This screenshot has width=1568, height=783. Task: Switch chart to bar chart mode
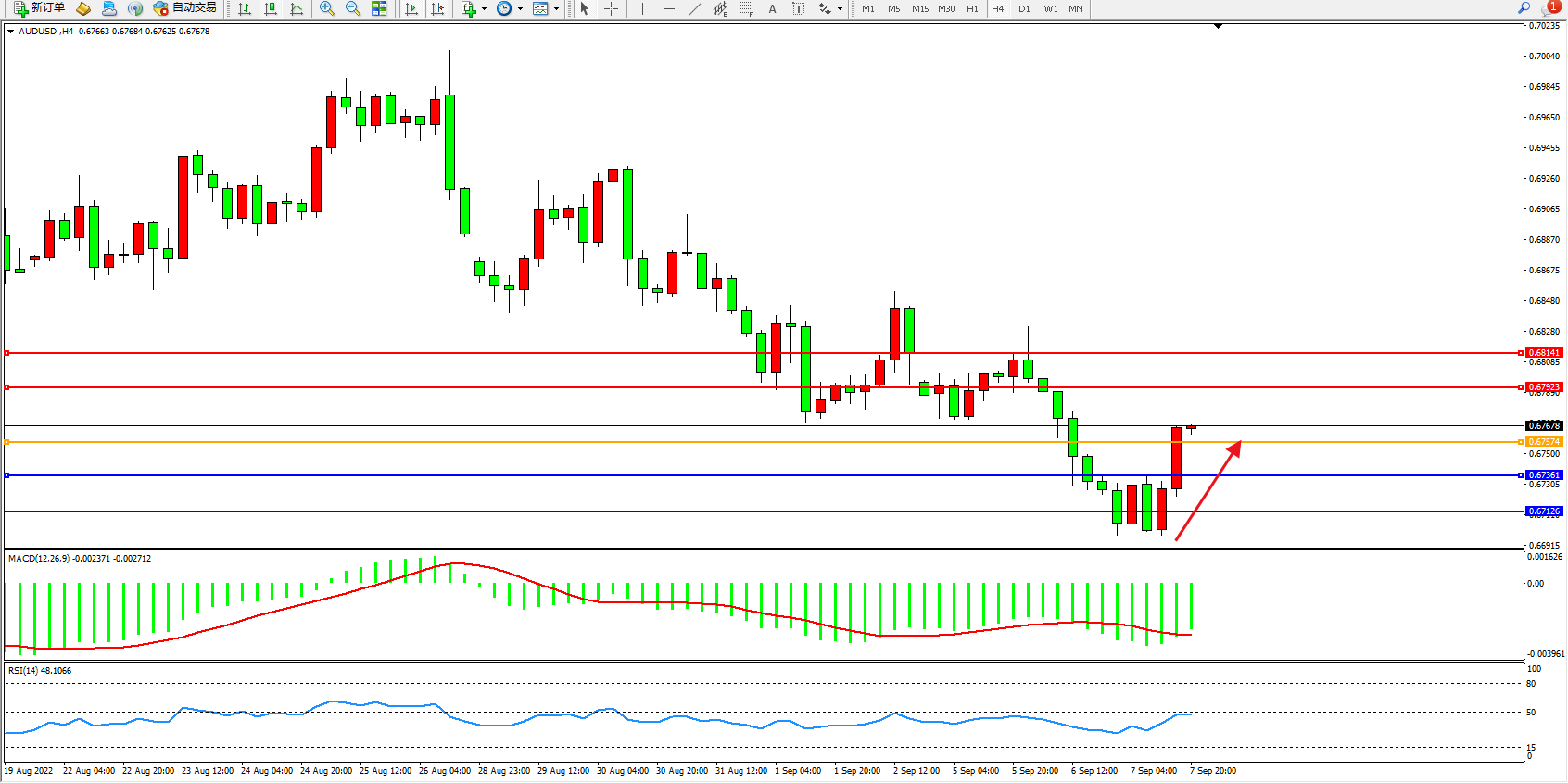click(x=245, y=8)
